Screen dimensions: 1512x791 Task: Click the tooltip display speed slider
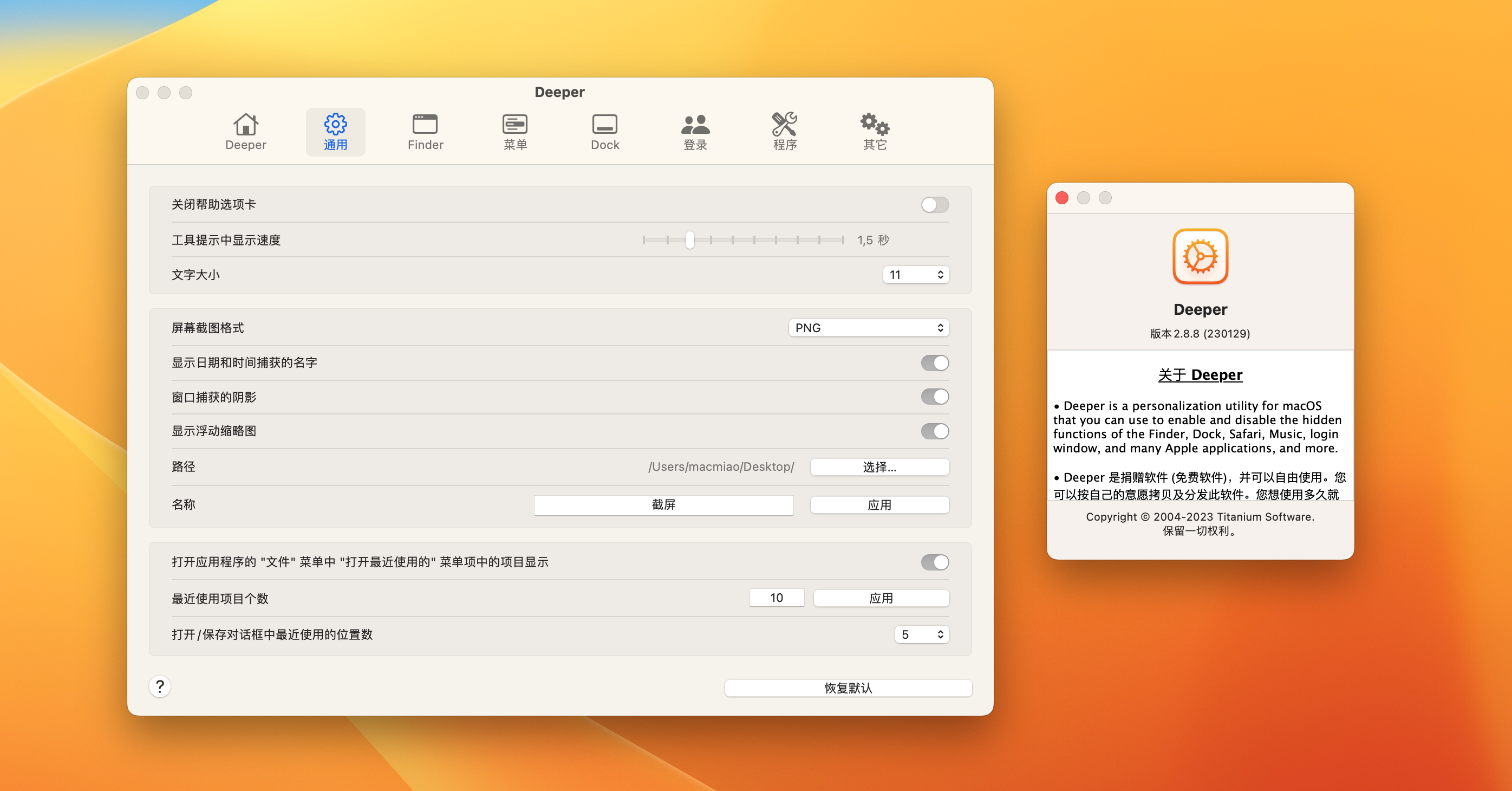pos(690,239)
